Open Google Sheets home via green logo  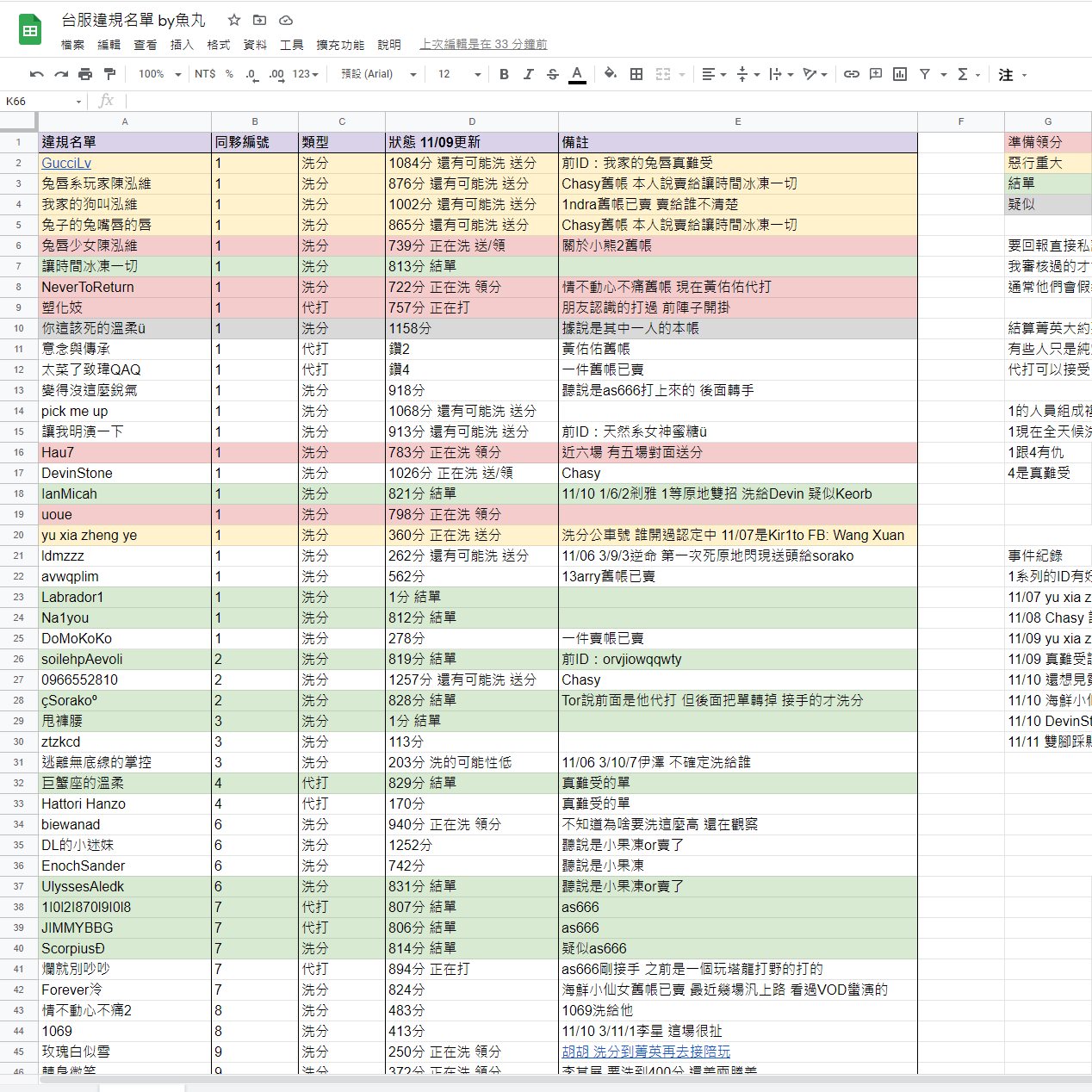(30, 31)
